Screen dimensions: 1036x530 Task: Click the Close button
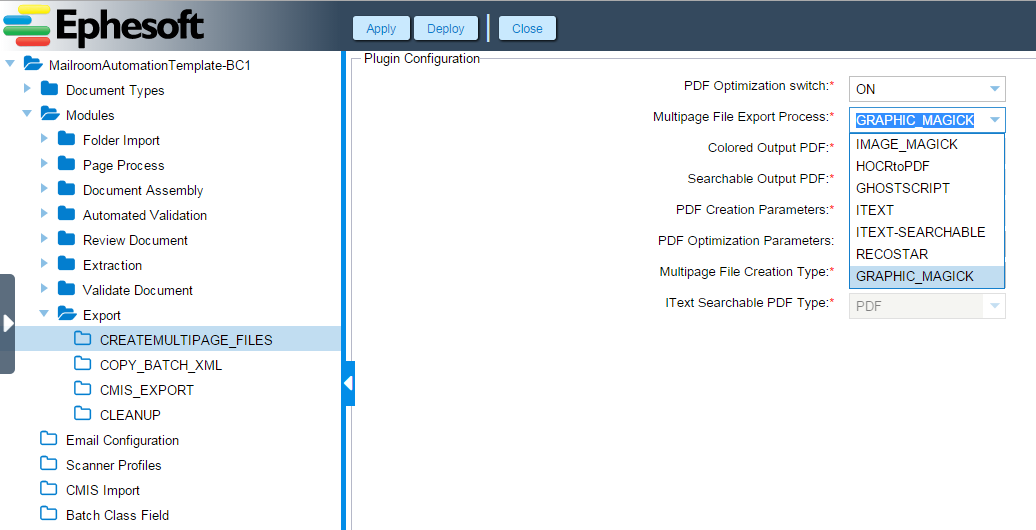(527, 28)
